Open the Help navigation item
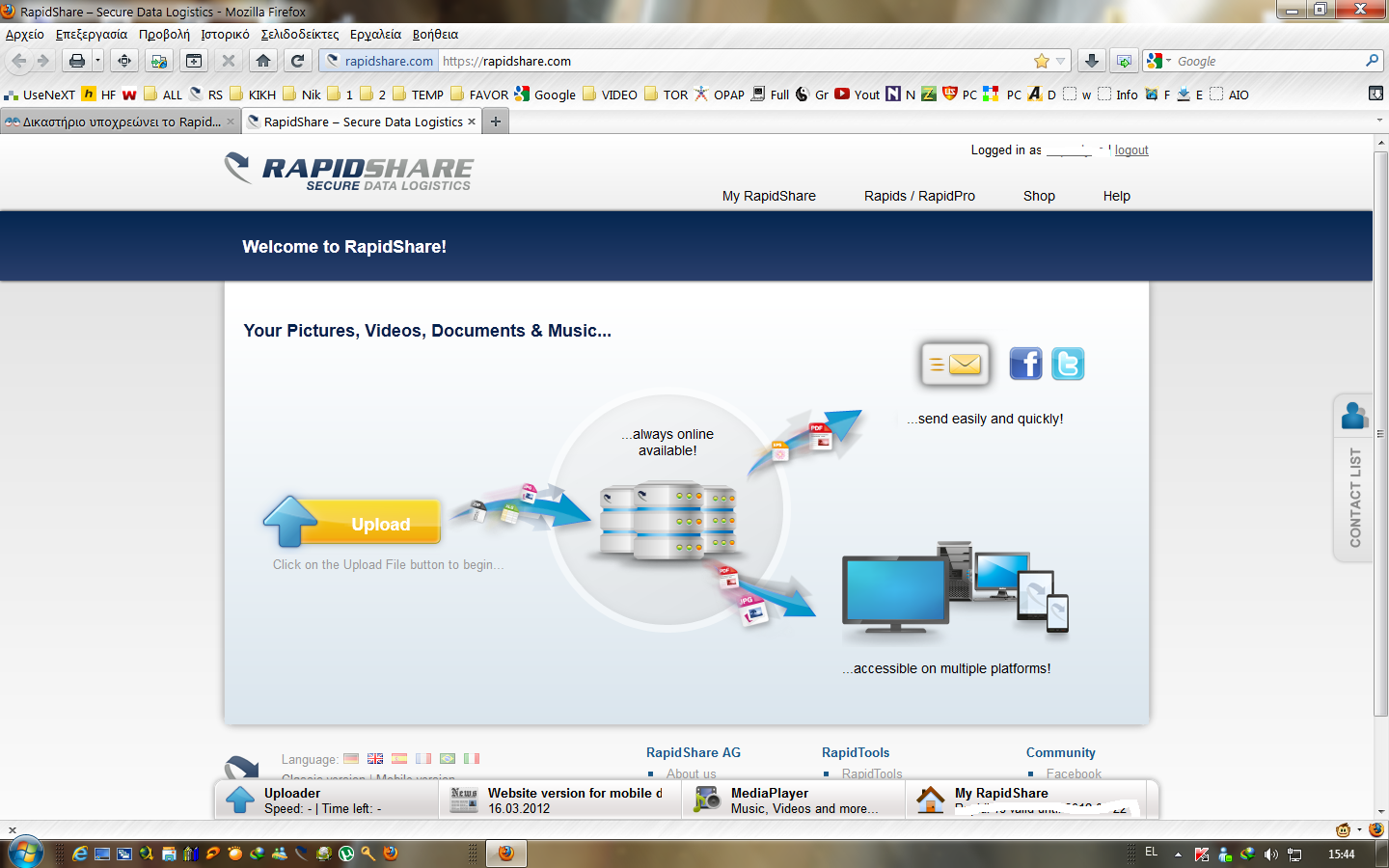Viewport: 1389px width, 868px height. [x=1116, y=196]
